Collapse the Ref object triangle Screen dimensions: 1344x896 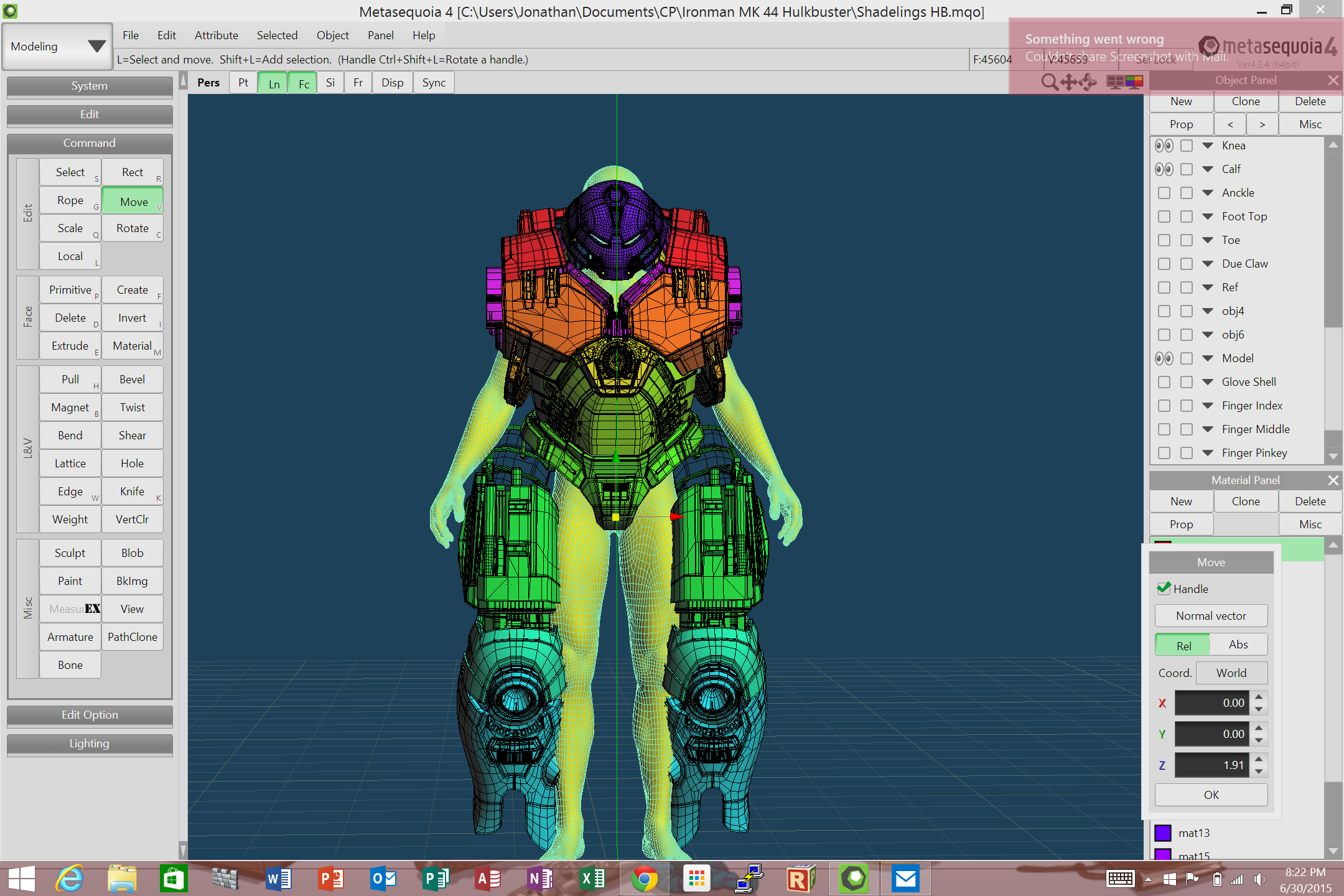[1208, 287]
